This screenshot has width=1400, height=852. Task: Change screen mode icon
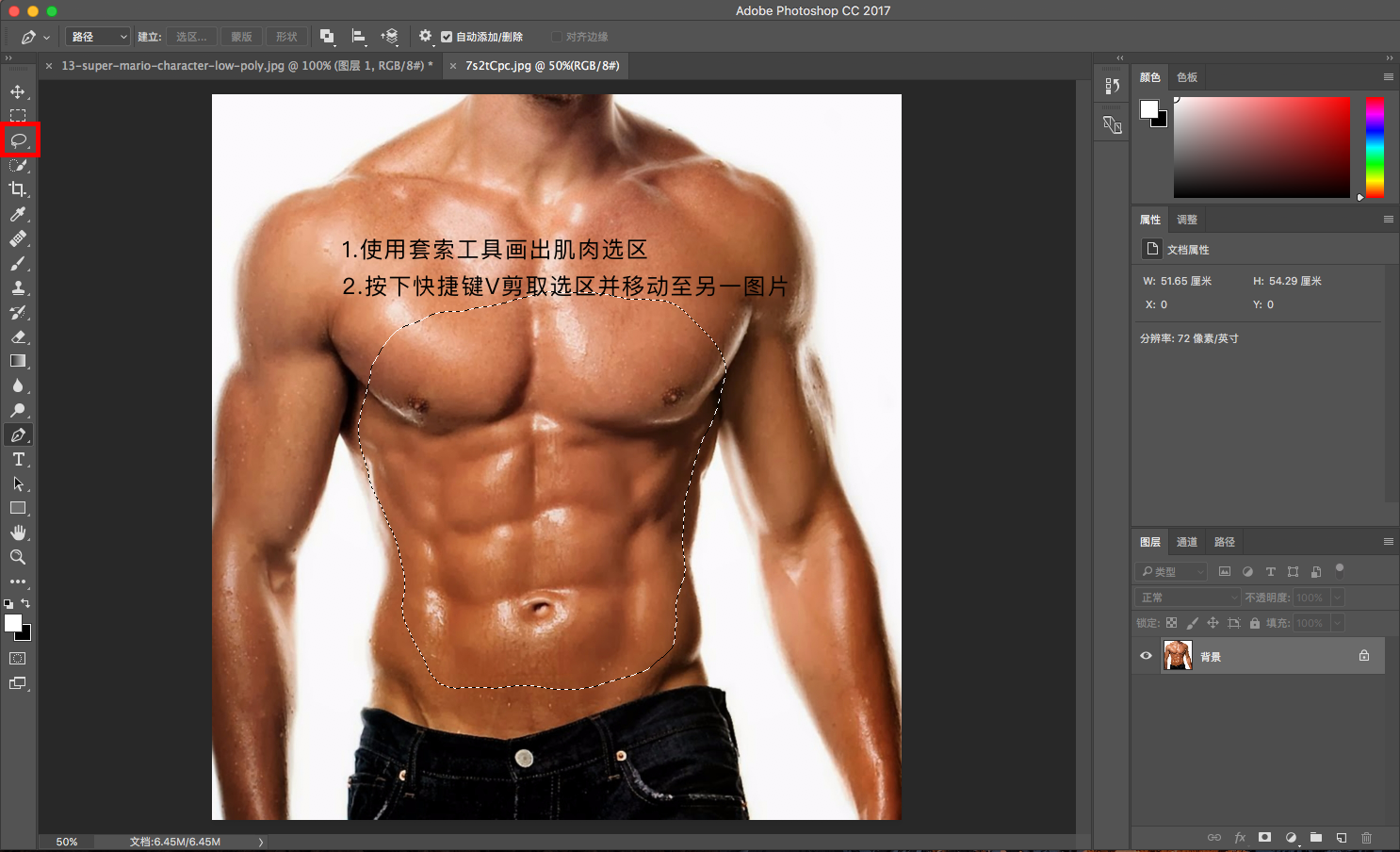(18, 683)
